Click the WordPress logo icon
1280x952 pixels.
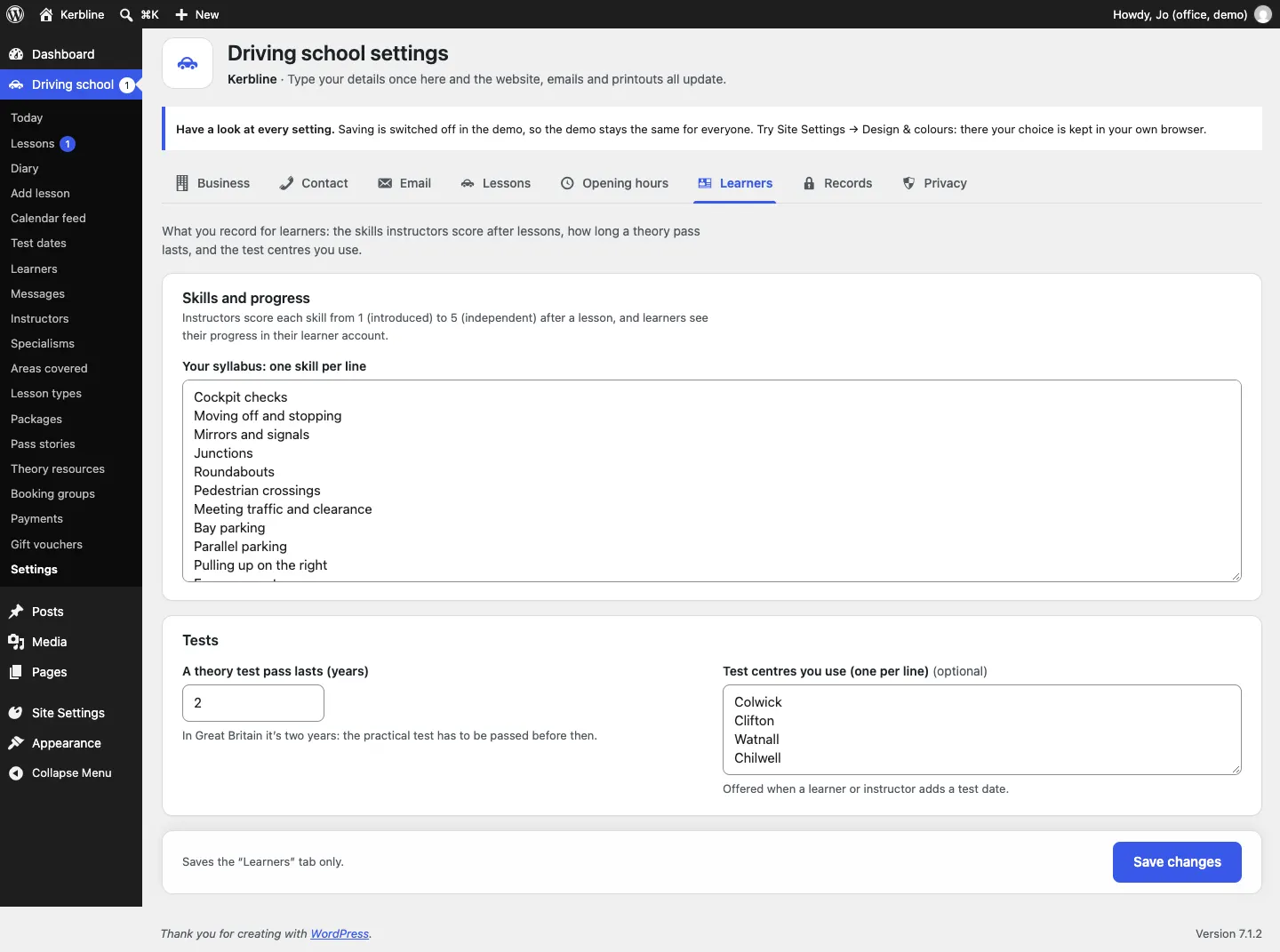[x=15, y=14]
